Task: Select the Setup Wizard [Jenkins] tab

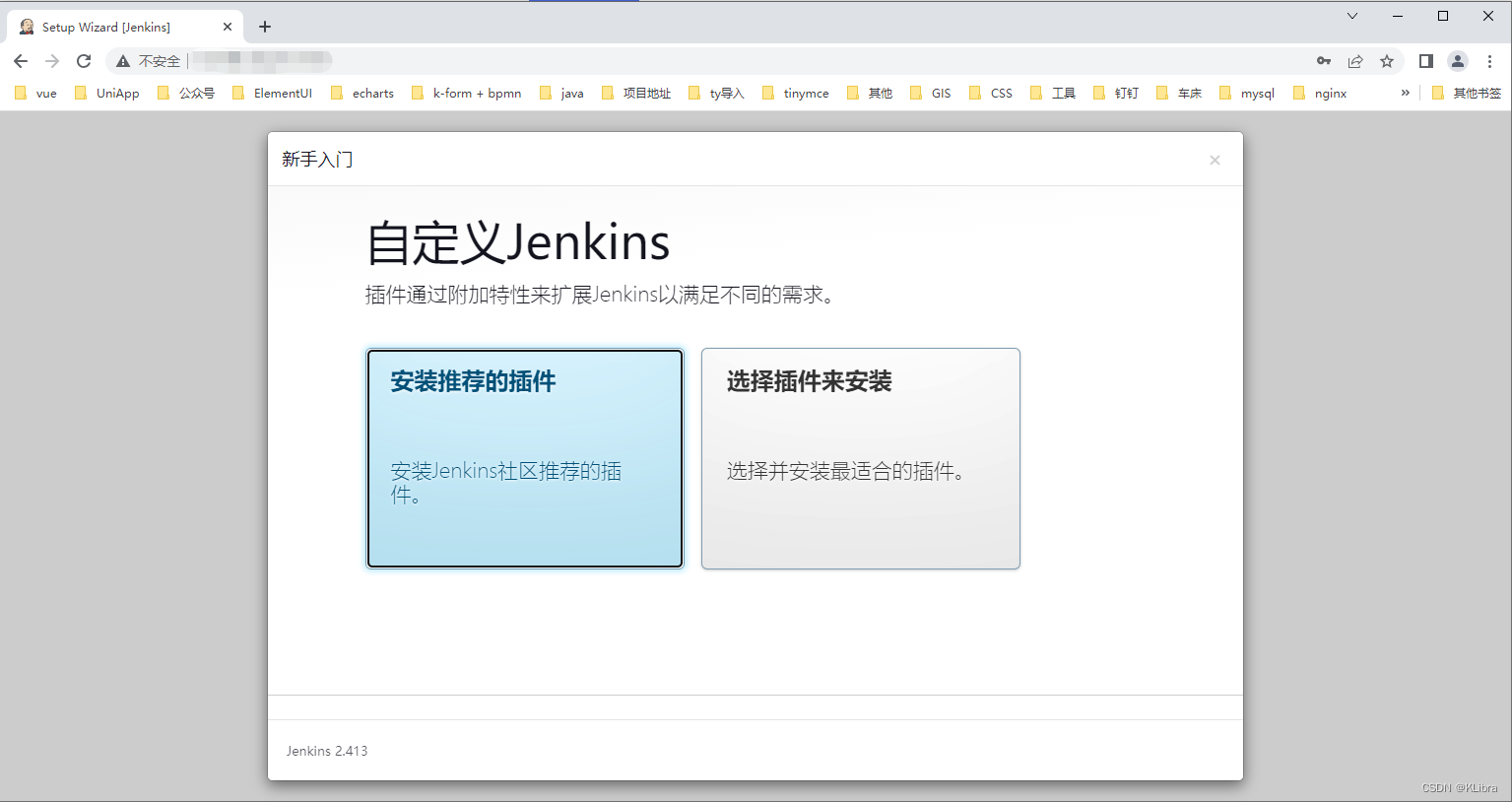Action: [x=124, y=27]
